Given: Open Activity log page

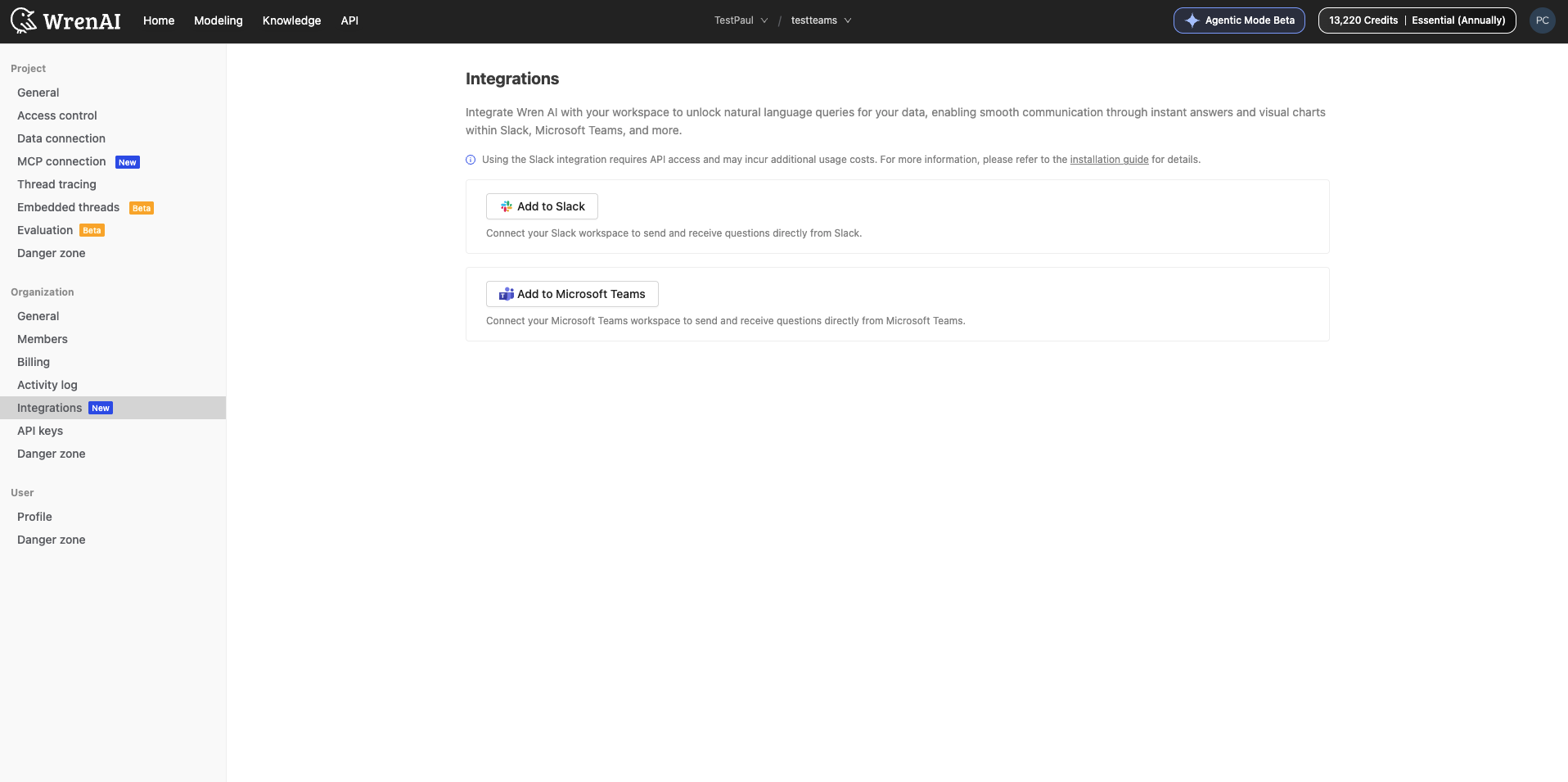Looking at the screenshot, I should (113, 385).
